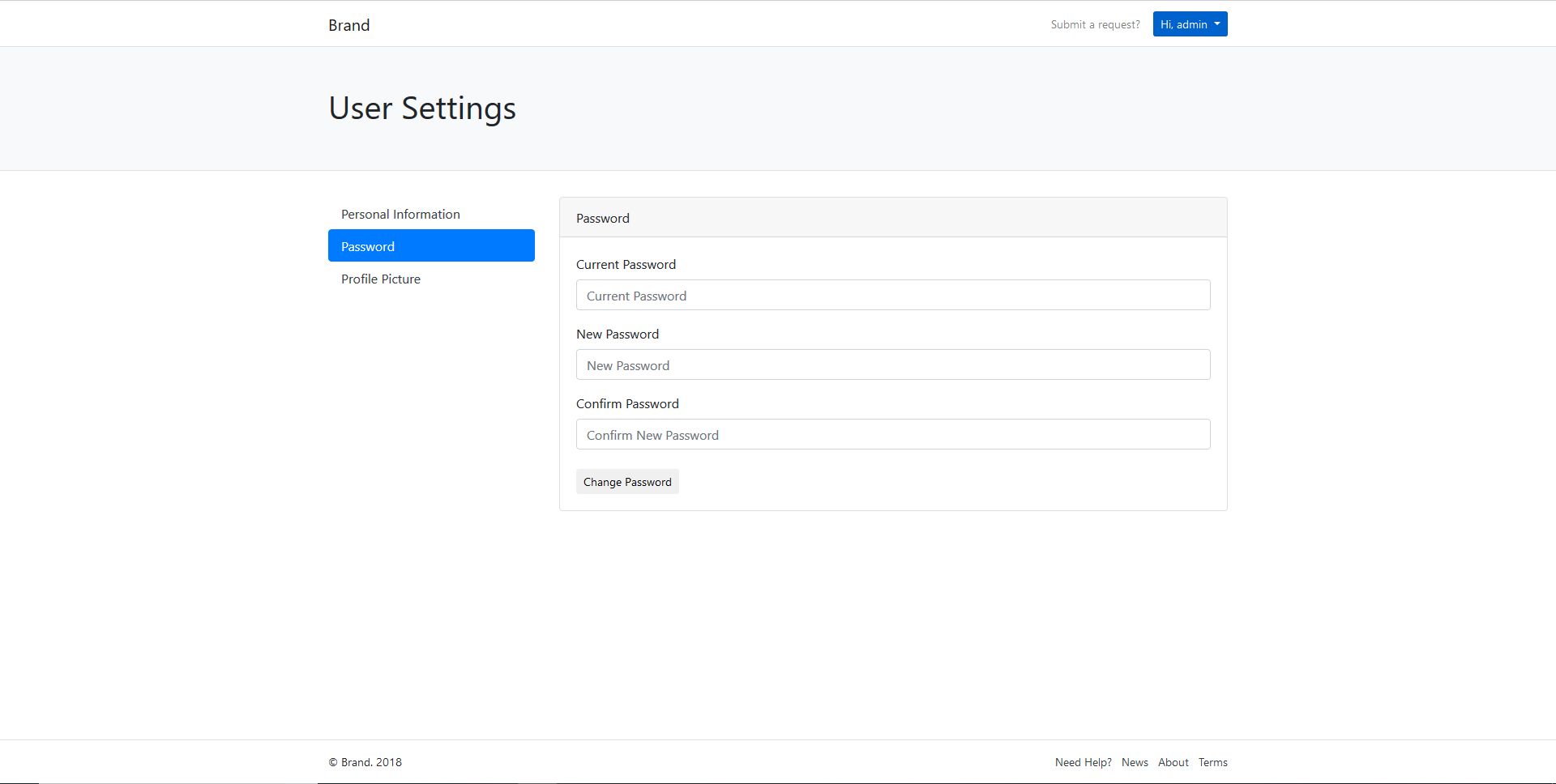Open the About footer link

click(x=1173, y=762)
